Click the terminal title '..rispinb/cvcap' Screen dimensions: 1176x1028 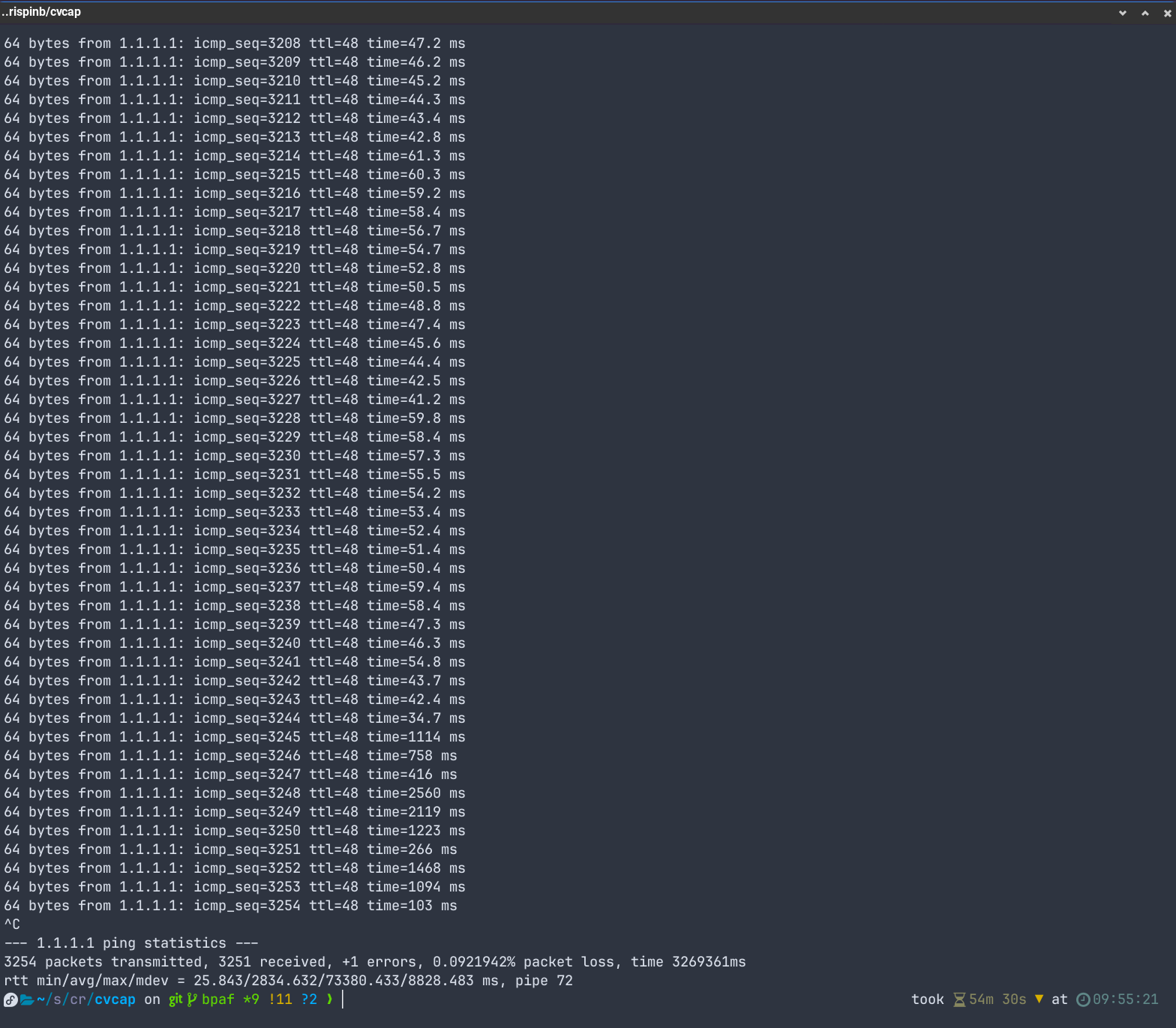[x=41, y=12]
